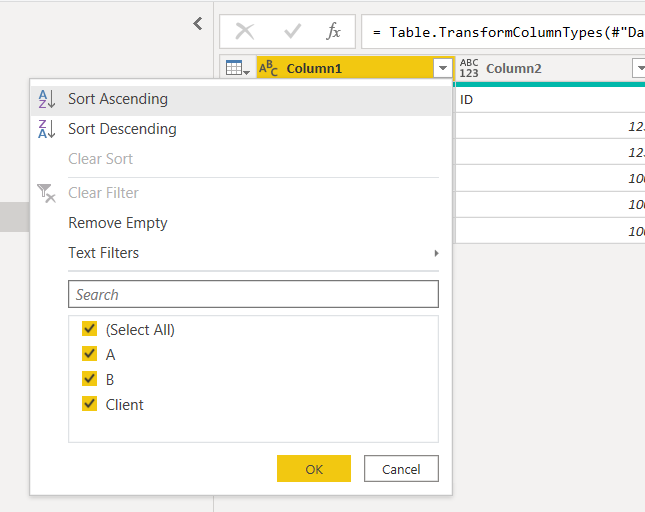Click the Z-A sort descending icon
The image size is (645, 512).
(x=46, y=129)
